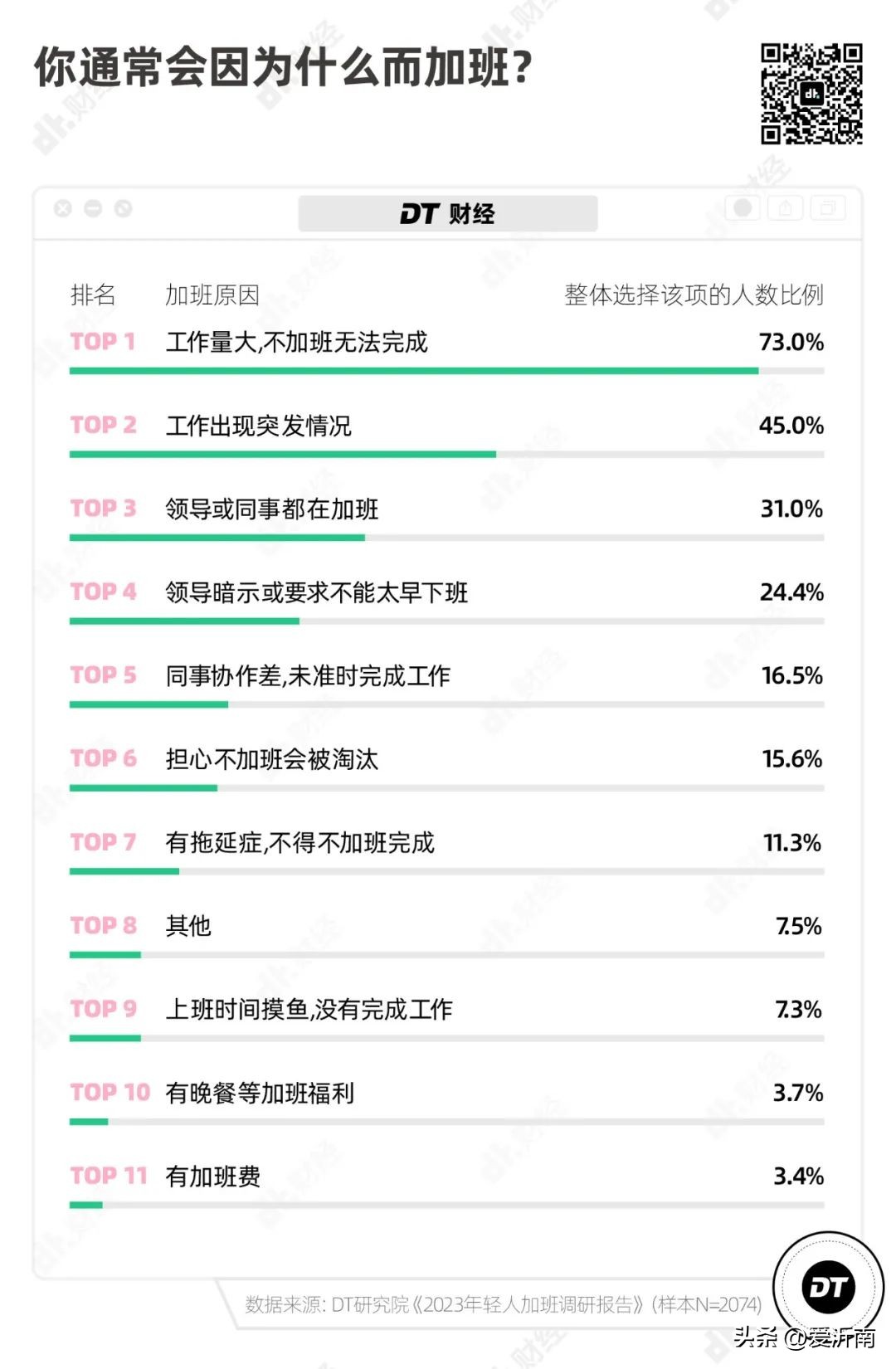Click the tabs overview icon in the header
This screenshot has height=1369, width=896.
click(827, 208)
